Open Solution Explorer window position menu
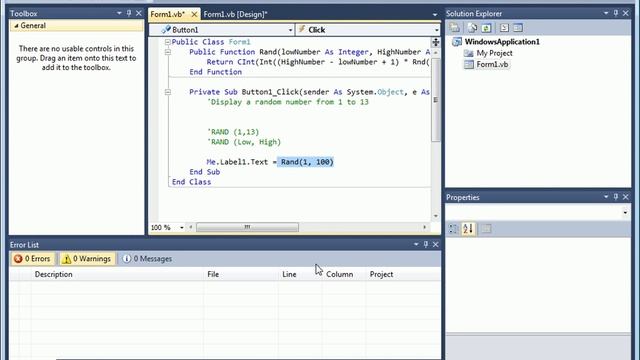 (606, 13)
